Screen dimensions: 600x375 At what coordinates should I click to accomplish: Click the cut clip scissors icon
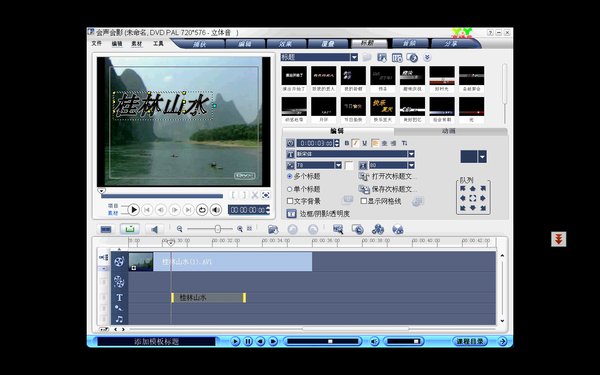click(x=254, y=195)
